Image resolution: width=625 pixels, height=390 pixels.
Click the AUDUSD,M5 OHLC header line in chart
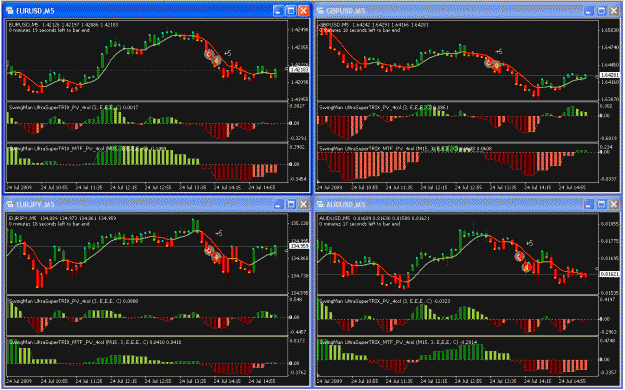(x=374, y=219)
